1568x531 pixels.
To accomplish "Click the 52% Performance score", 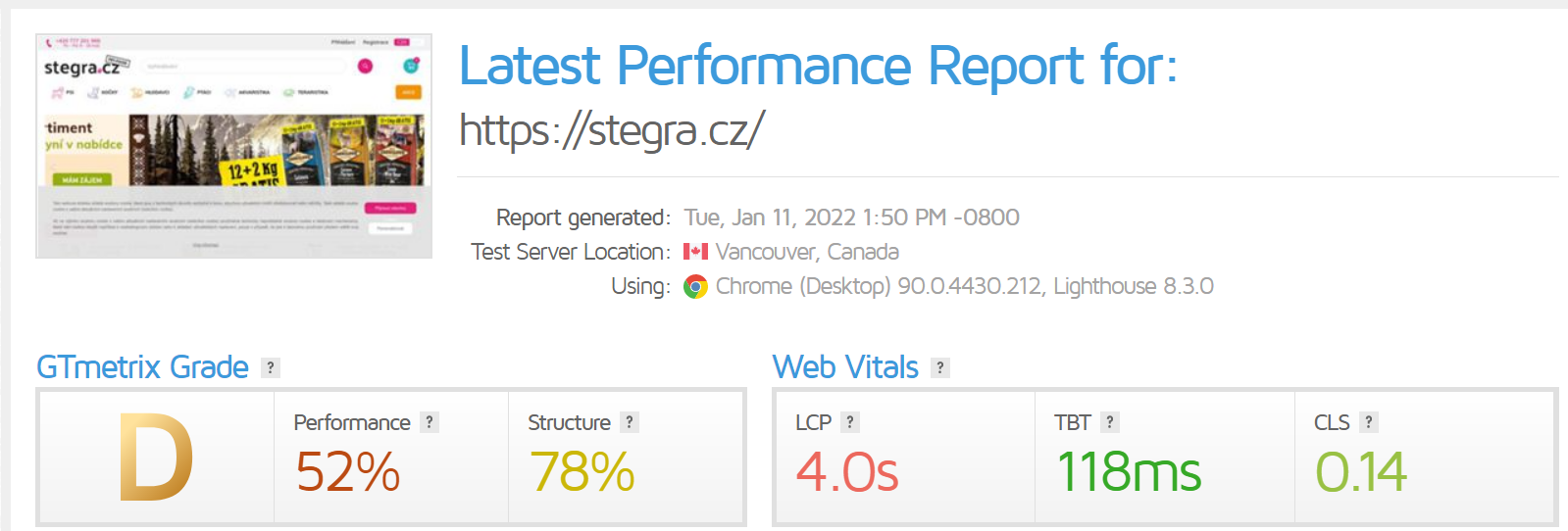I will pyautogui.click(x=348, y=471).
